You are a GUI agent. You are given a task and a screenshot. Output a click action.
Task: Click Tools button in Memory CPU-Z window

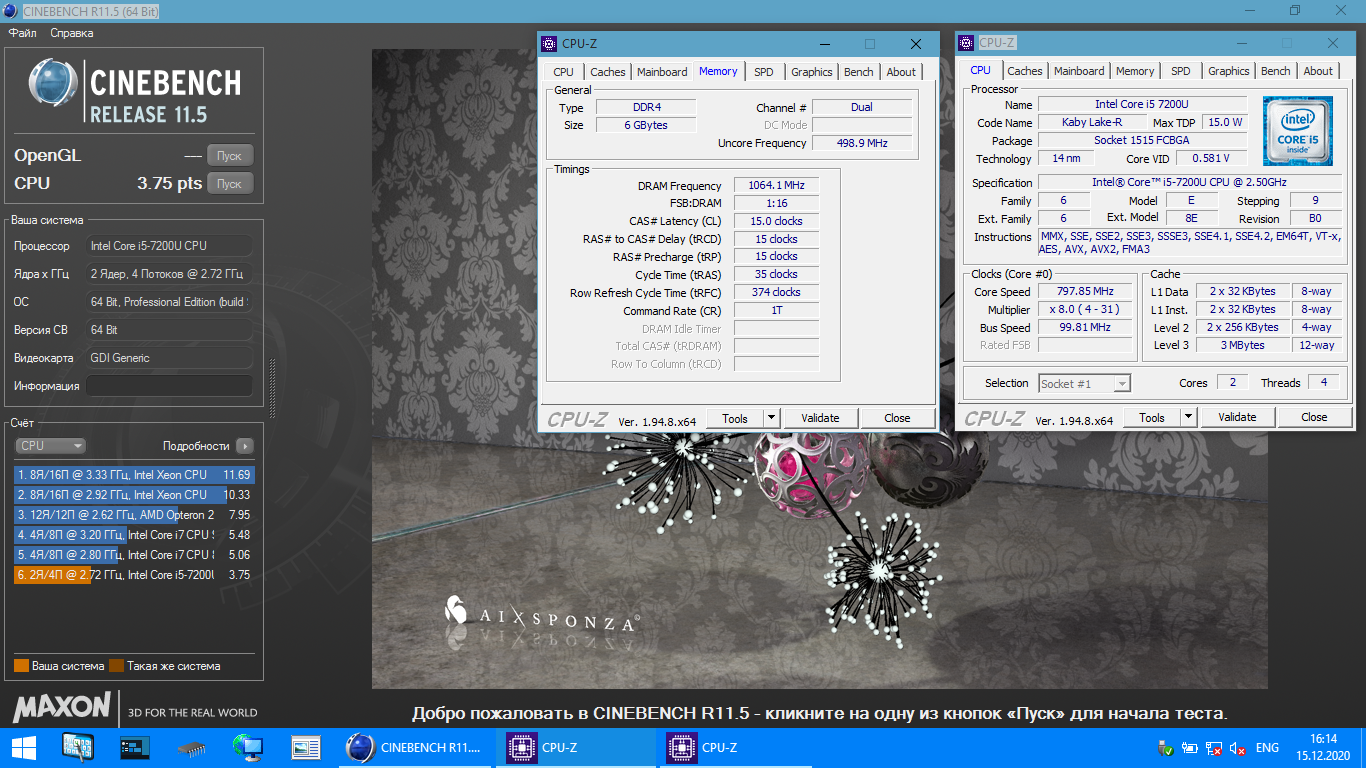(x=735, y=418)
